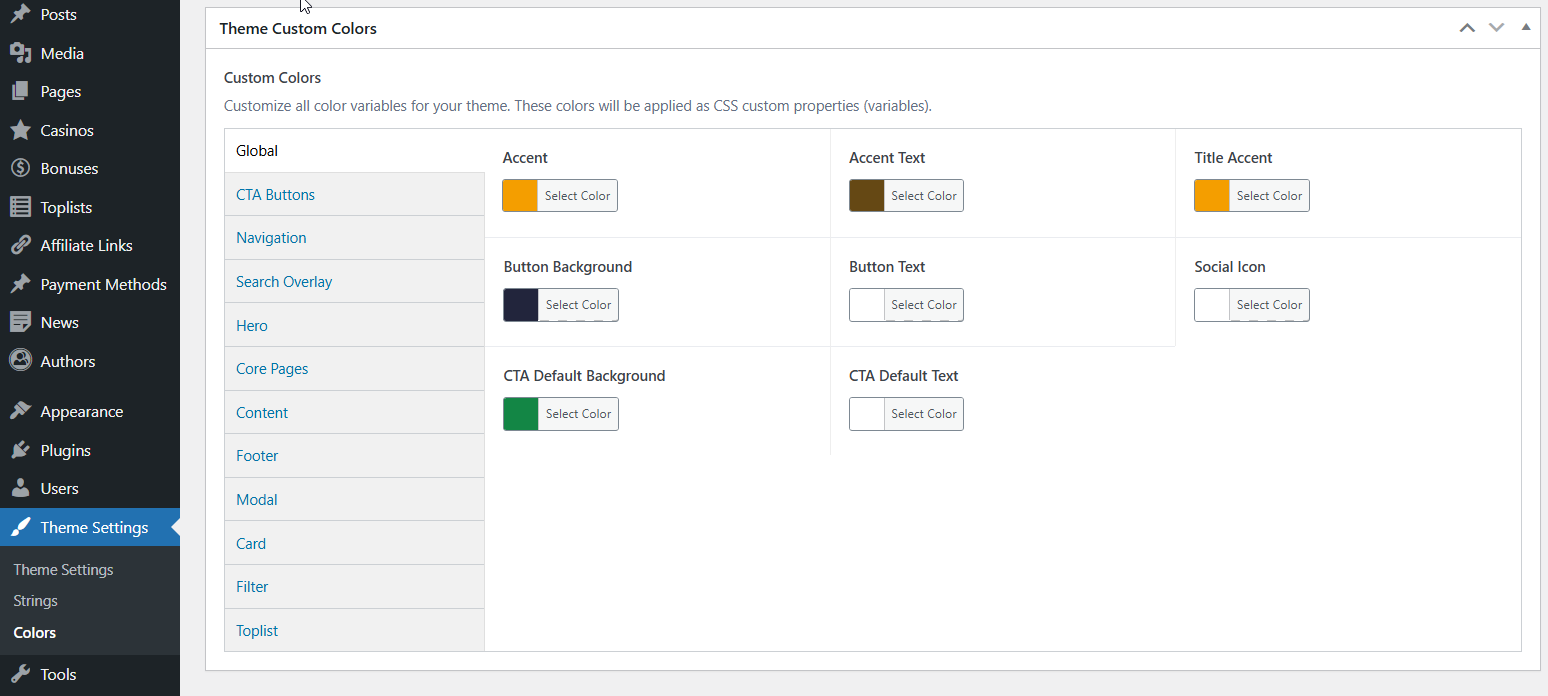Click Select Color for Accent
Screen dimensions: 1548x696
point(578,195)
